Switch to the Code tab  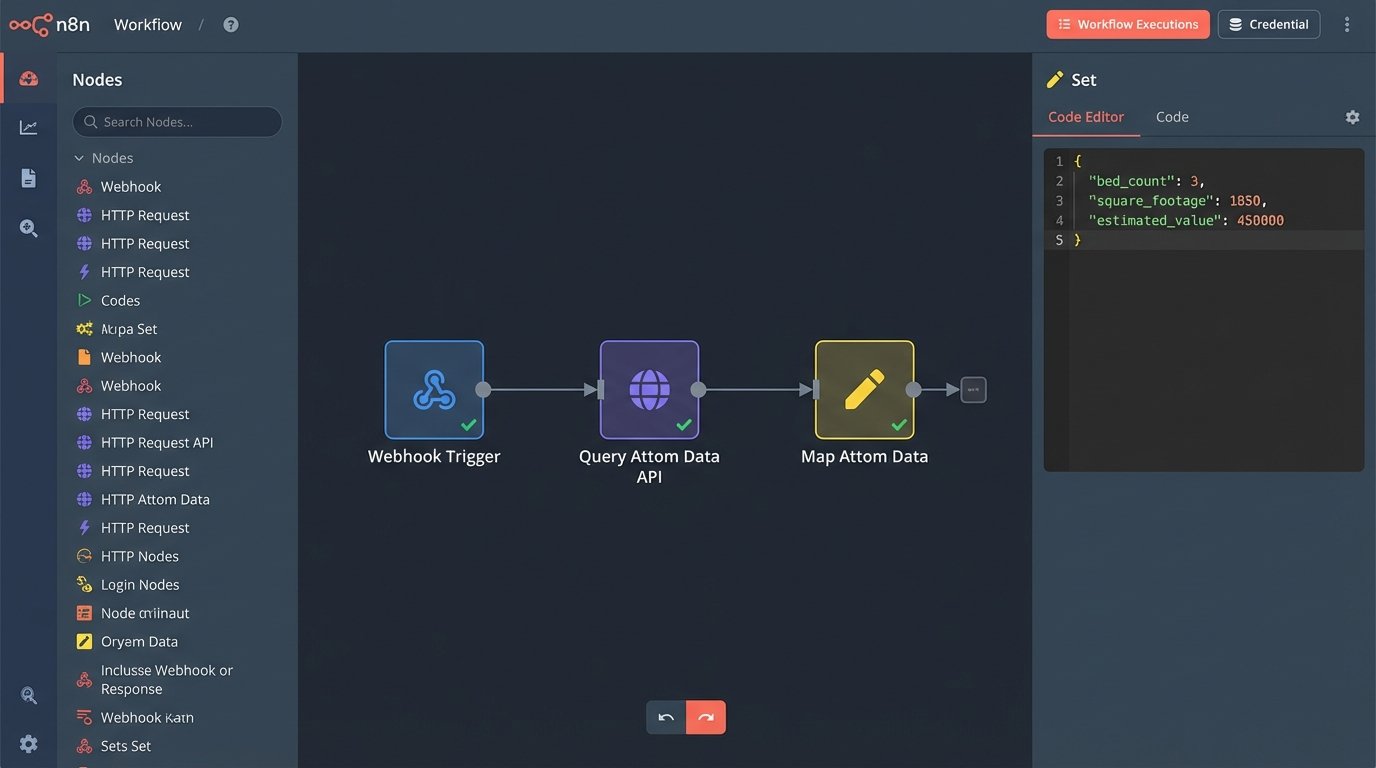1172,116
